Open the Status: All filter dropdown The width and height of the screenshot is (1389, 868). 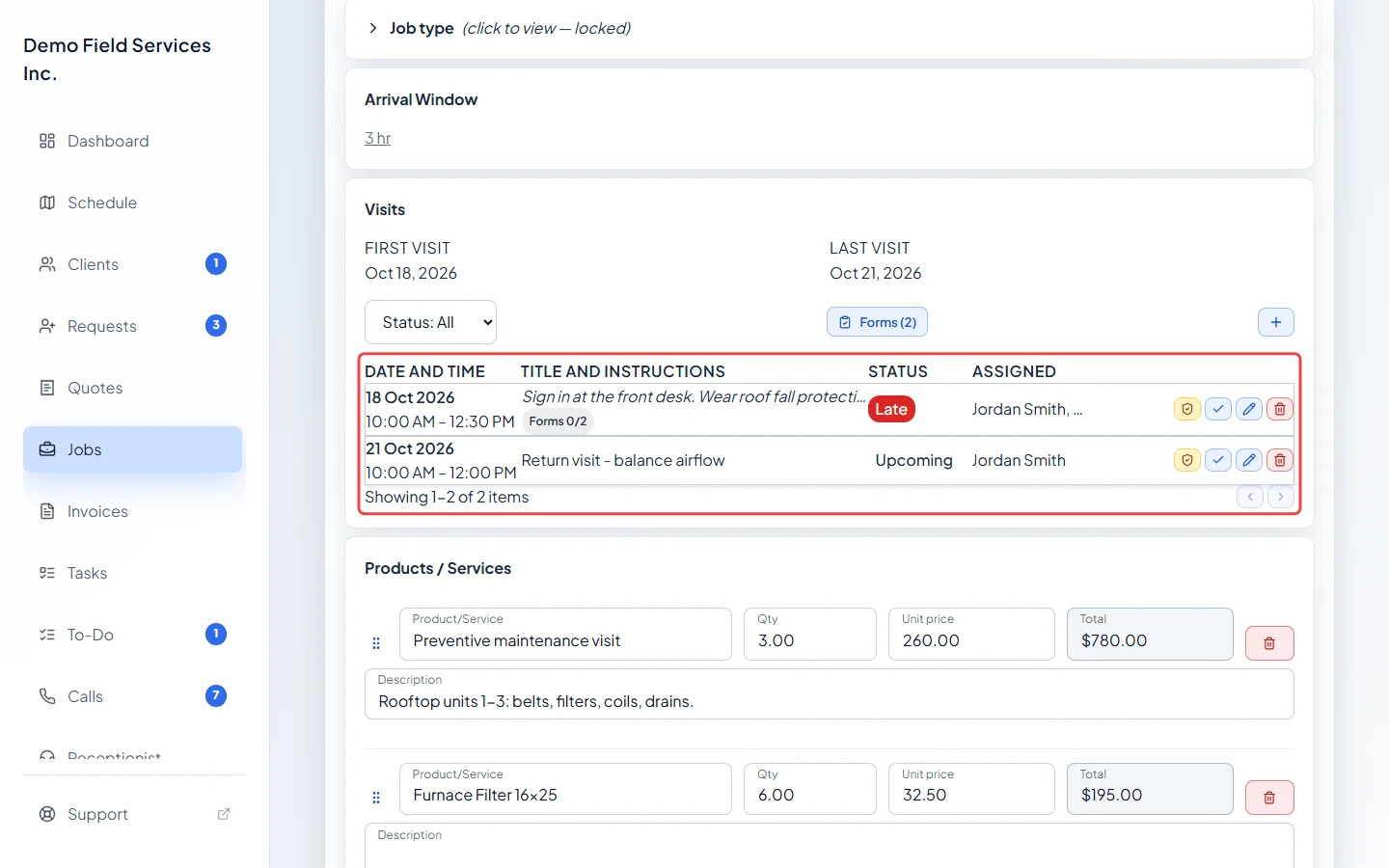pos(430,322)
